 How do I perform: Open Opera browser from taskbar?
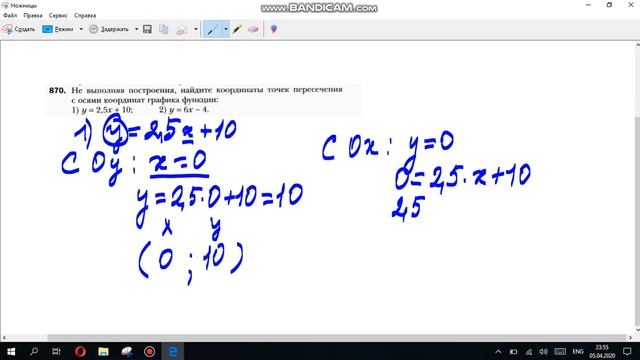pyautogui.click(x=80, y=351)
